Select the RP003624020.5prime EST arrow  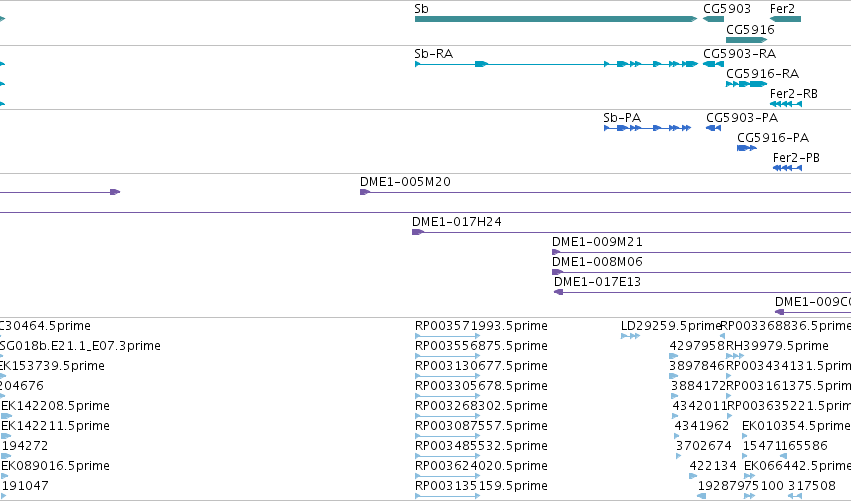[447, 476]
